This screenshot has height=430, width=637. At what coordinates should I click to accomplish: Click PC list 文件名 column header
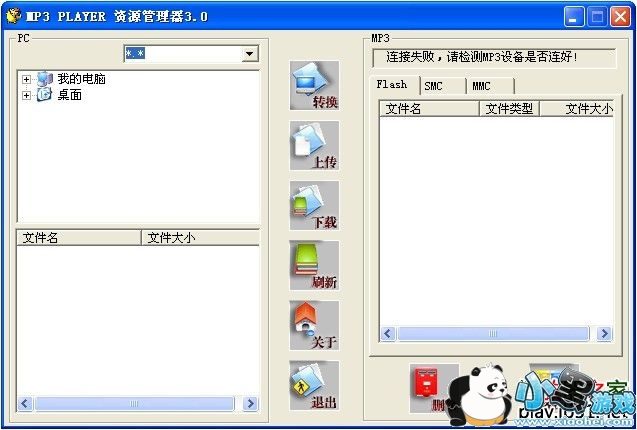pyautogui.click(x=79, y=238)
